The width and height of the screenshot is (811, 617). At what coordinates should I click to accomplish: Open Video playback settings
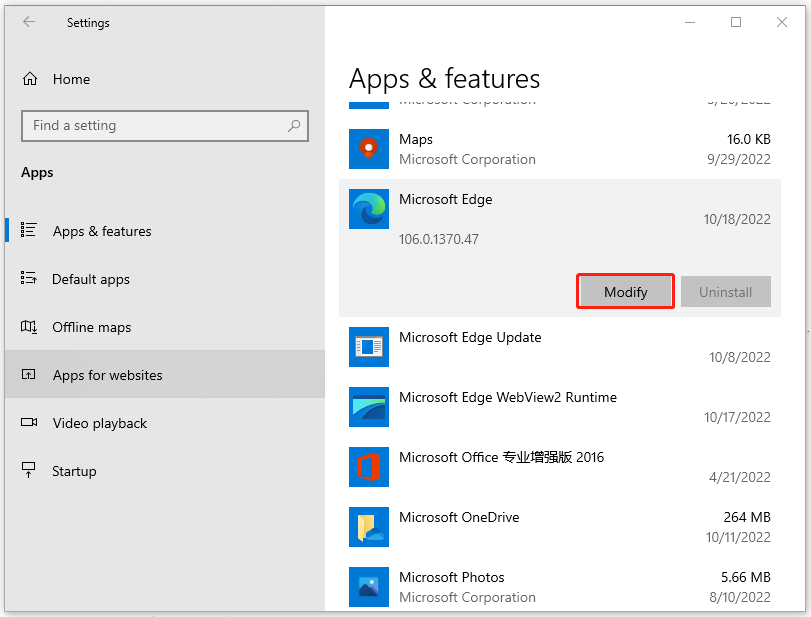(100, 423)
